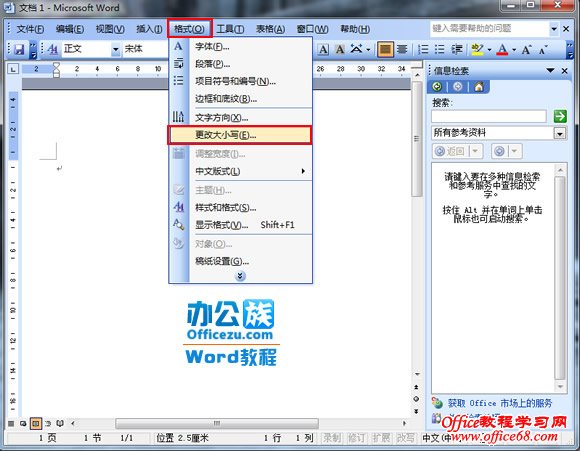Open the font color dropdown arrow
Screen dimensions: 580x451
[x=514, y=50]
